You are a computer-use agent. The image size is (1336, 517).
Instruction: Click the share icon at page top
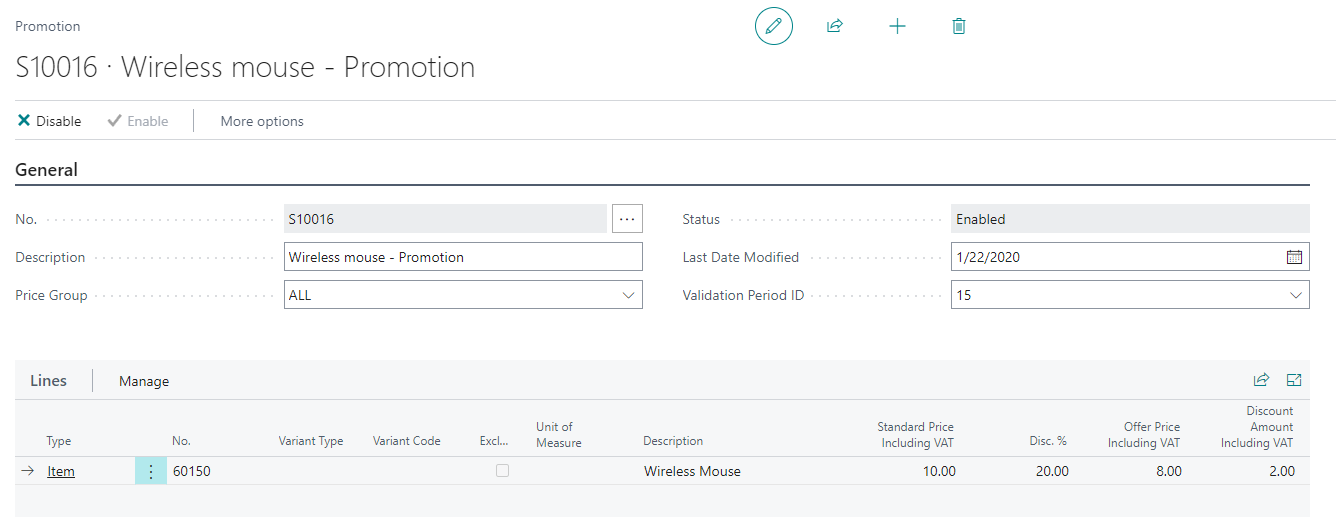point(835,26)
